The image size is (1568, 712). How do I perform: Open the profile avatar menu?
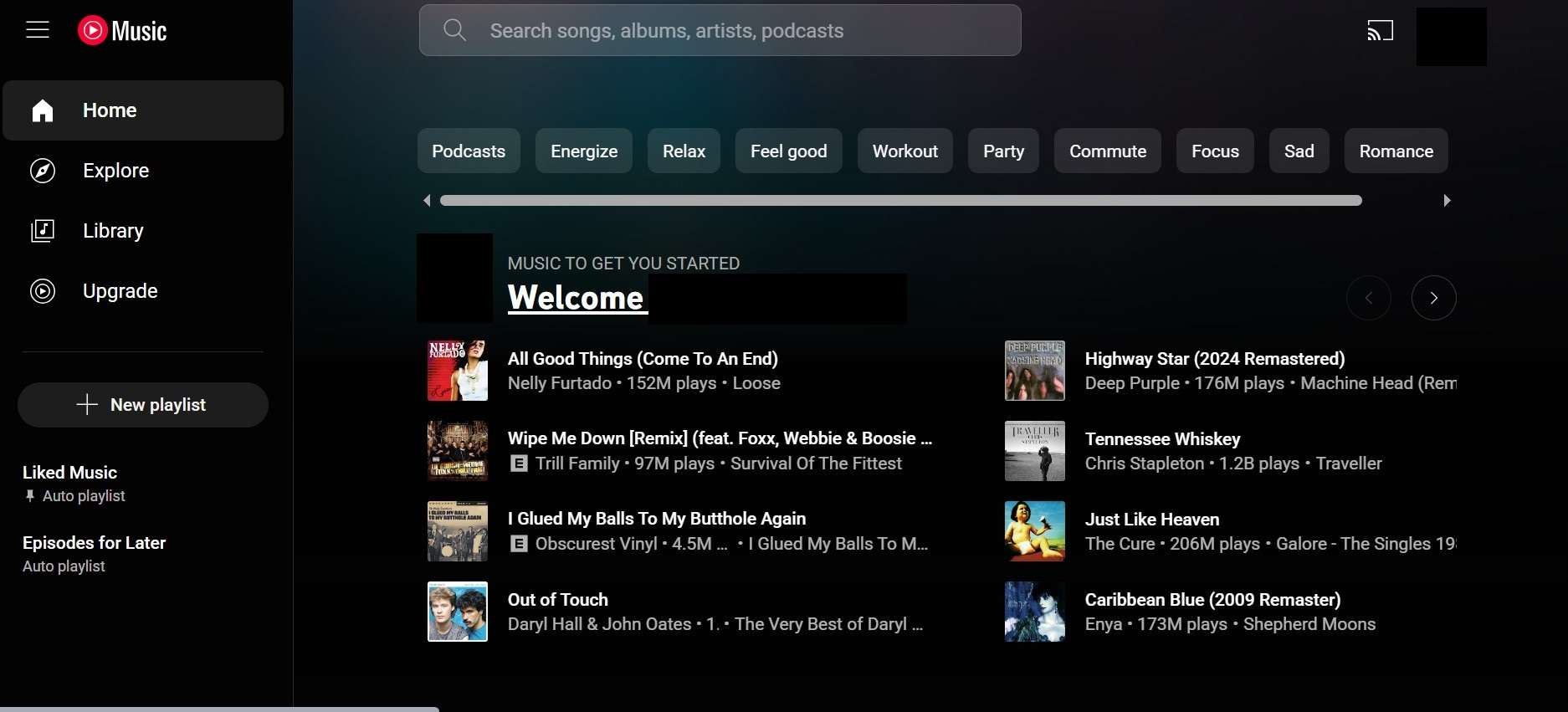coord(1451,37)
